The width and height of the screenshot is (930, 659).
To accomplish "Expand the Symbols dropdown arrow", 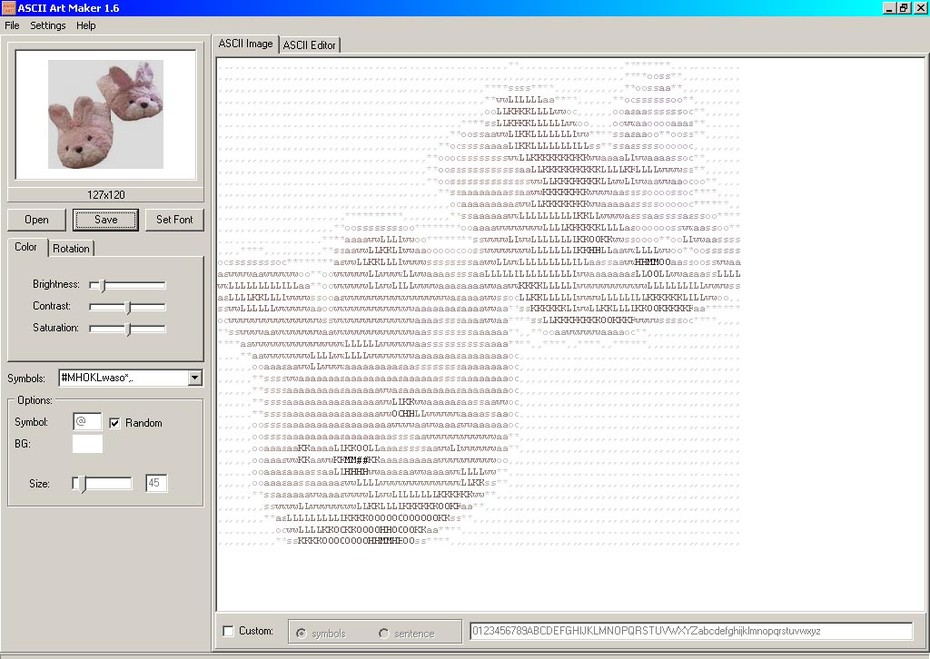I will click(x=195, y=378).
